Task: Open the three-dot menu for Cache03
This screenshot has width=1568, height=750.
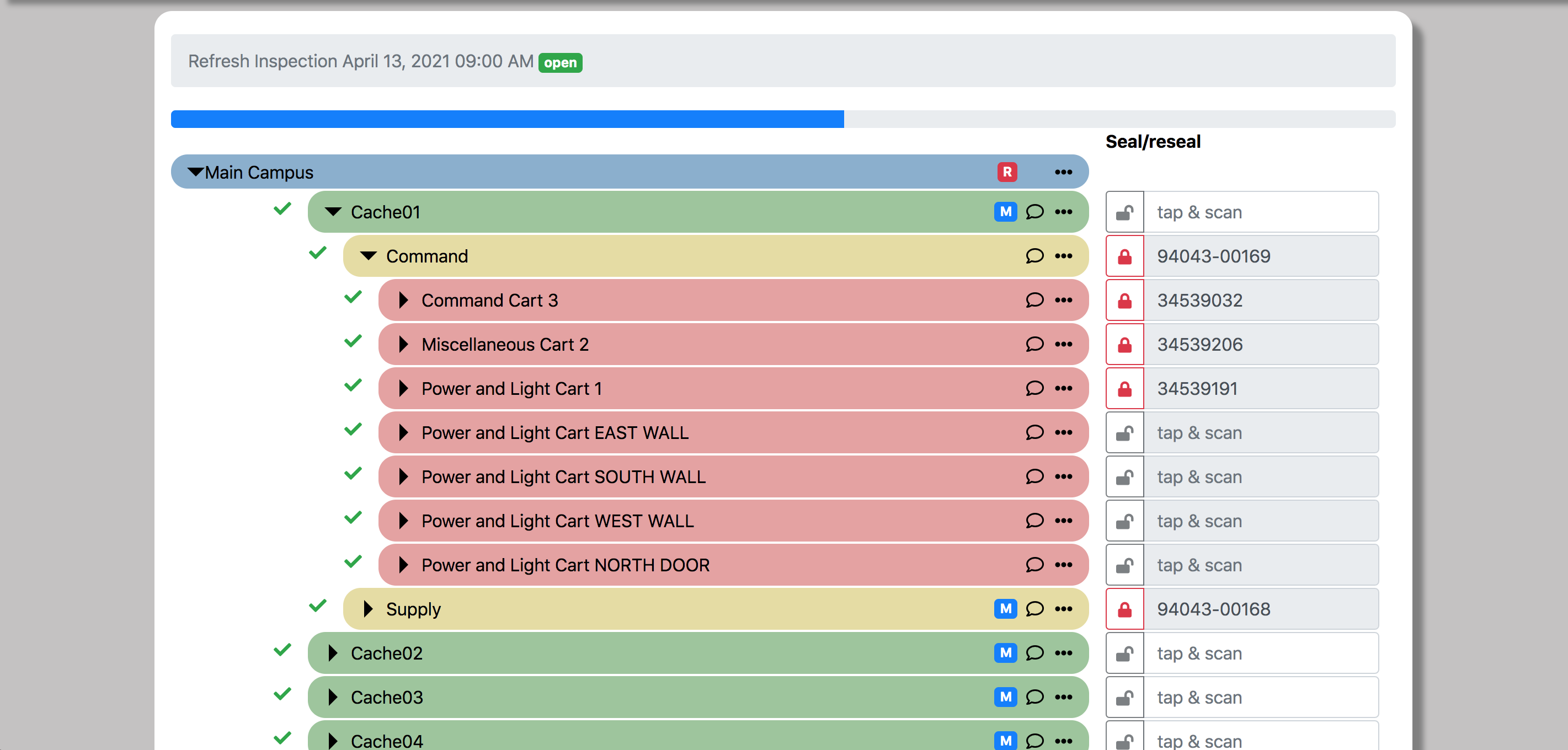Action: click(1063, 697)
